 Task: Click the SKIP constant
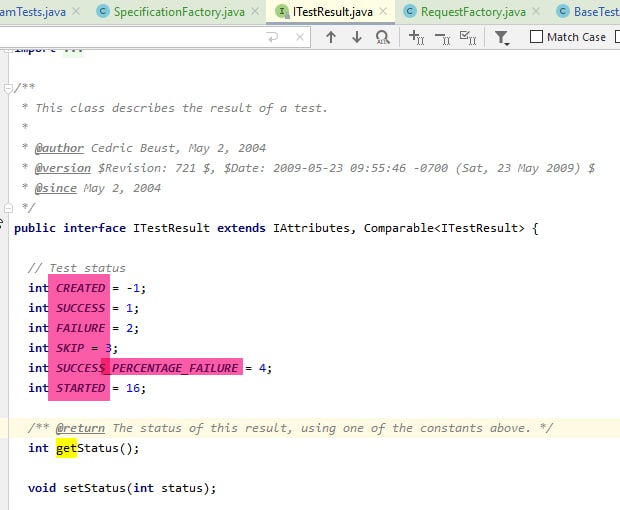70,348
